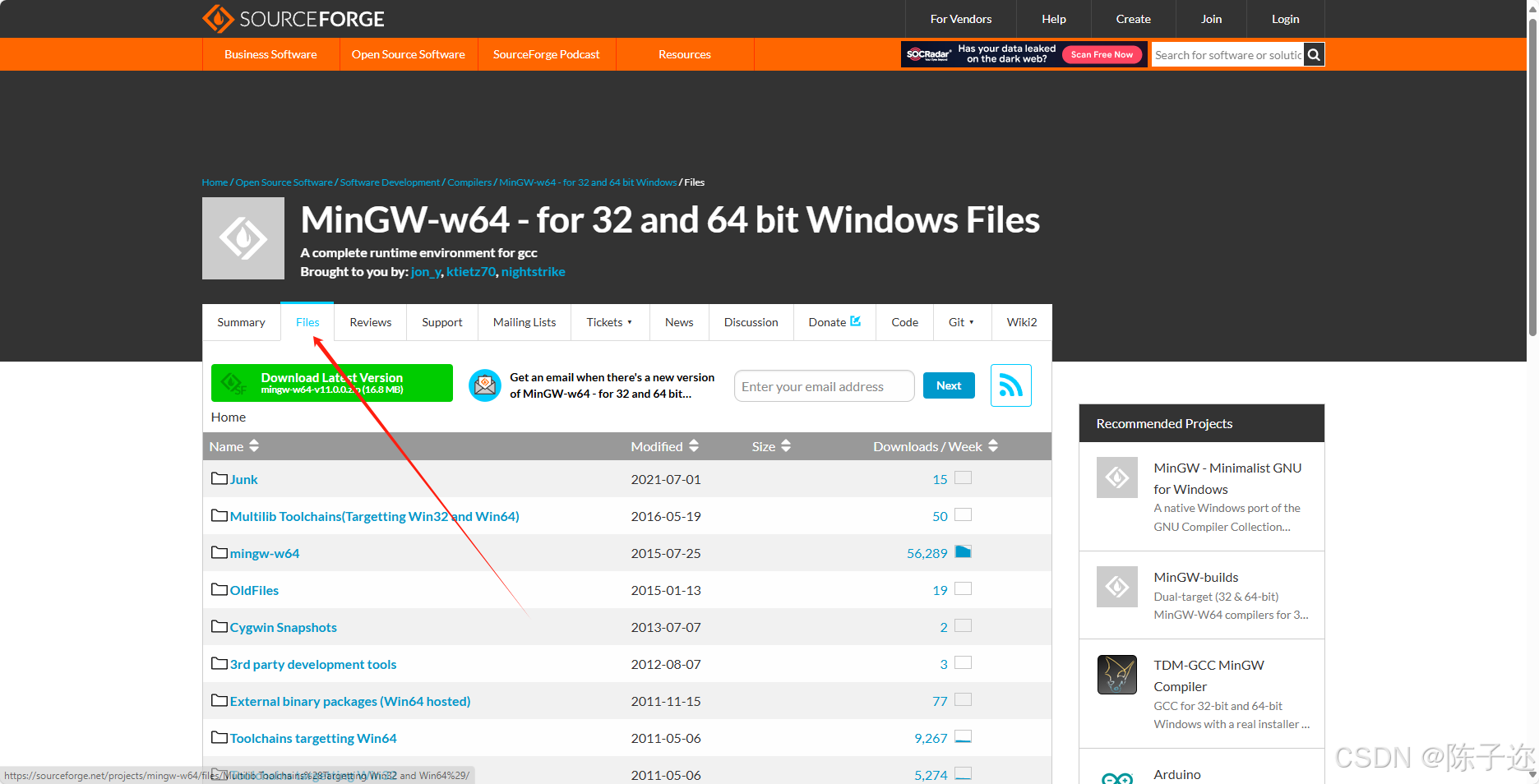Click the Software Development breadcrumb link

pyautogui.click(x=391, y=182)
